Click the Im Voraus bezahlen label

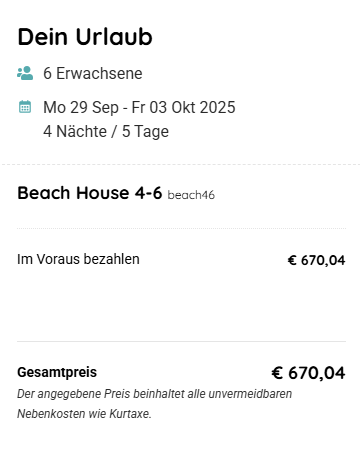coord(78,259)
